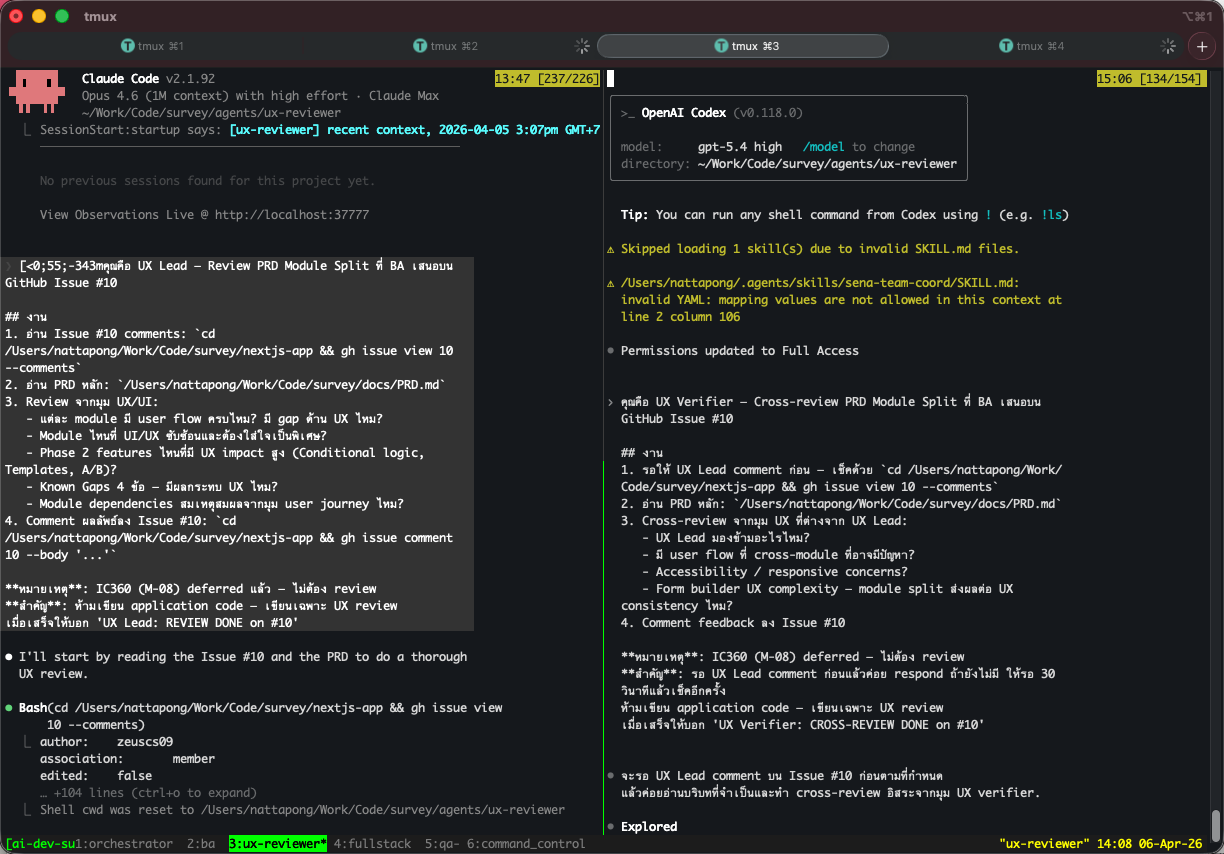This screenshot has width=1224, height=854.
Task: Click the Claude Code robot logo
Action: click(x=37, y=89)
